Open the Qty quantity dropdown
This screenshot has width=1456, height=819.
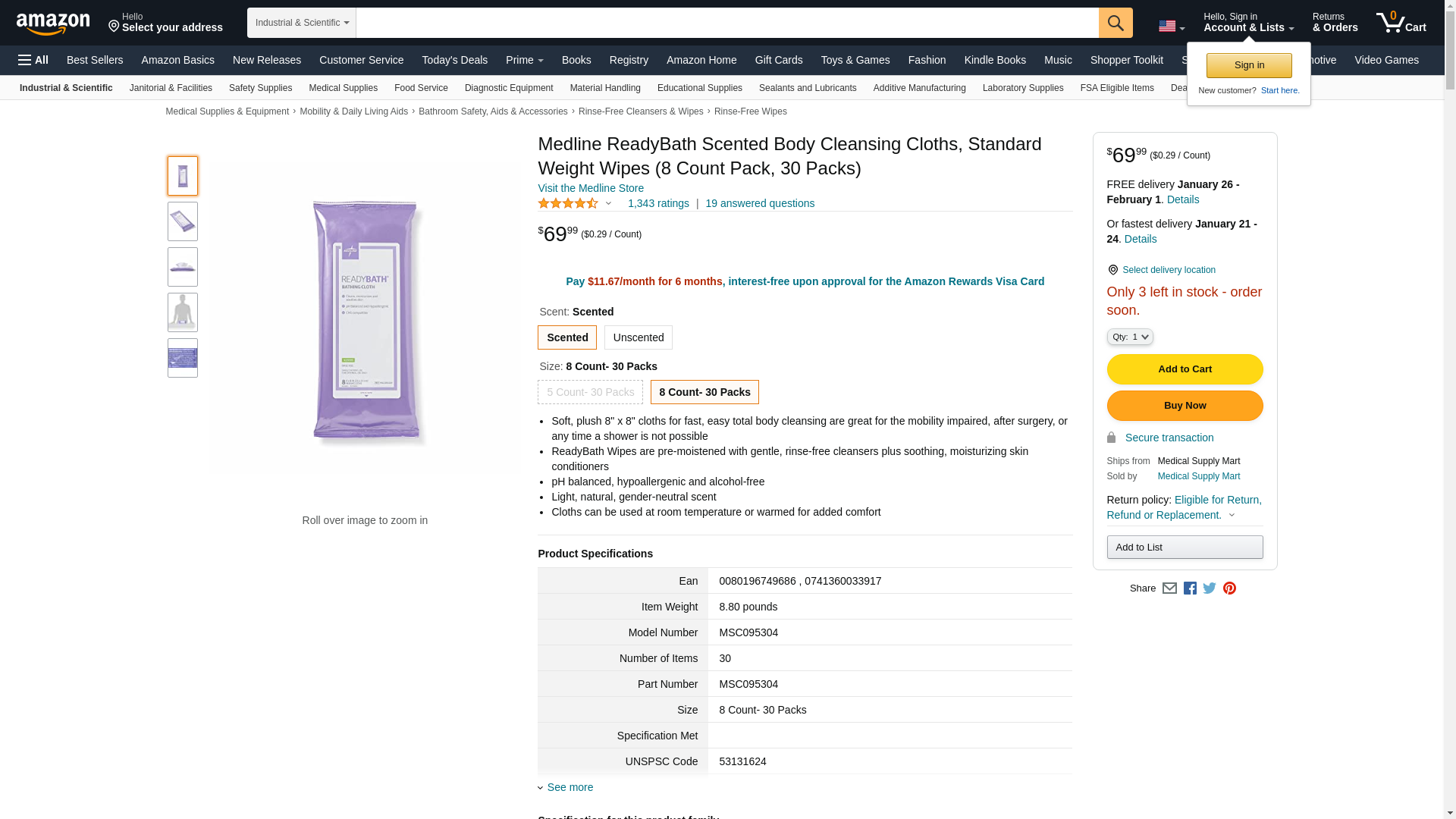pyautogui.click(x=1129, y=337)
